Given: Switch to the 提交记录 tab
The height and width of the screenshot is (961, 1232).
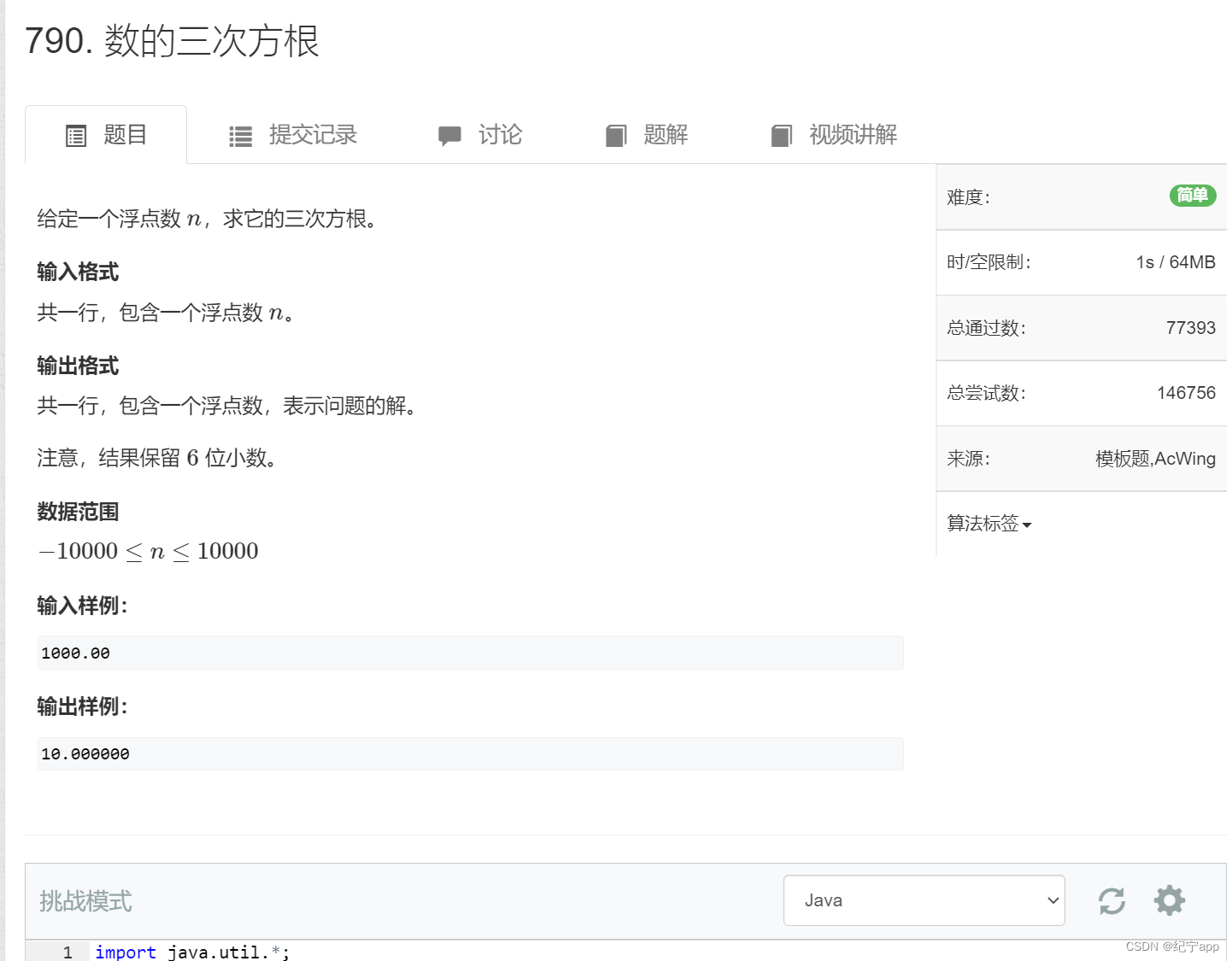Looking at the screenshot, I should pos(293,135).
